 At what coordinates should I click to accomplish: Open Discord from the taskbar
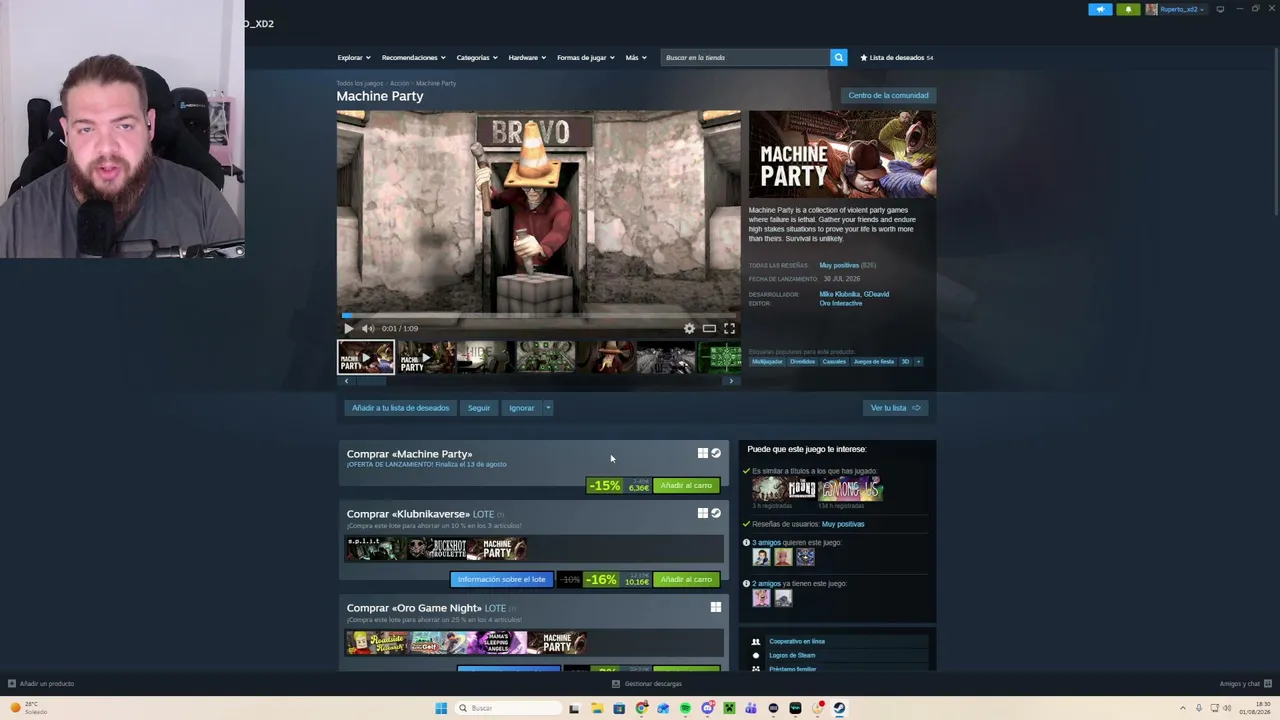[707, 708]
